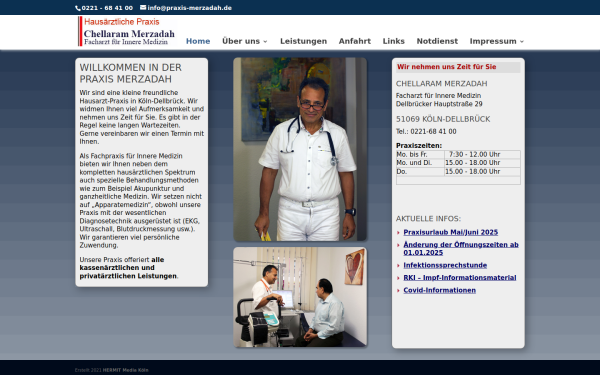The width and height of the screenshot is (600, 375).
Task: Click red bullet arrow beside Infektionssprechstunde
Action: click(x=398, y=266)
